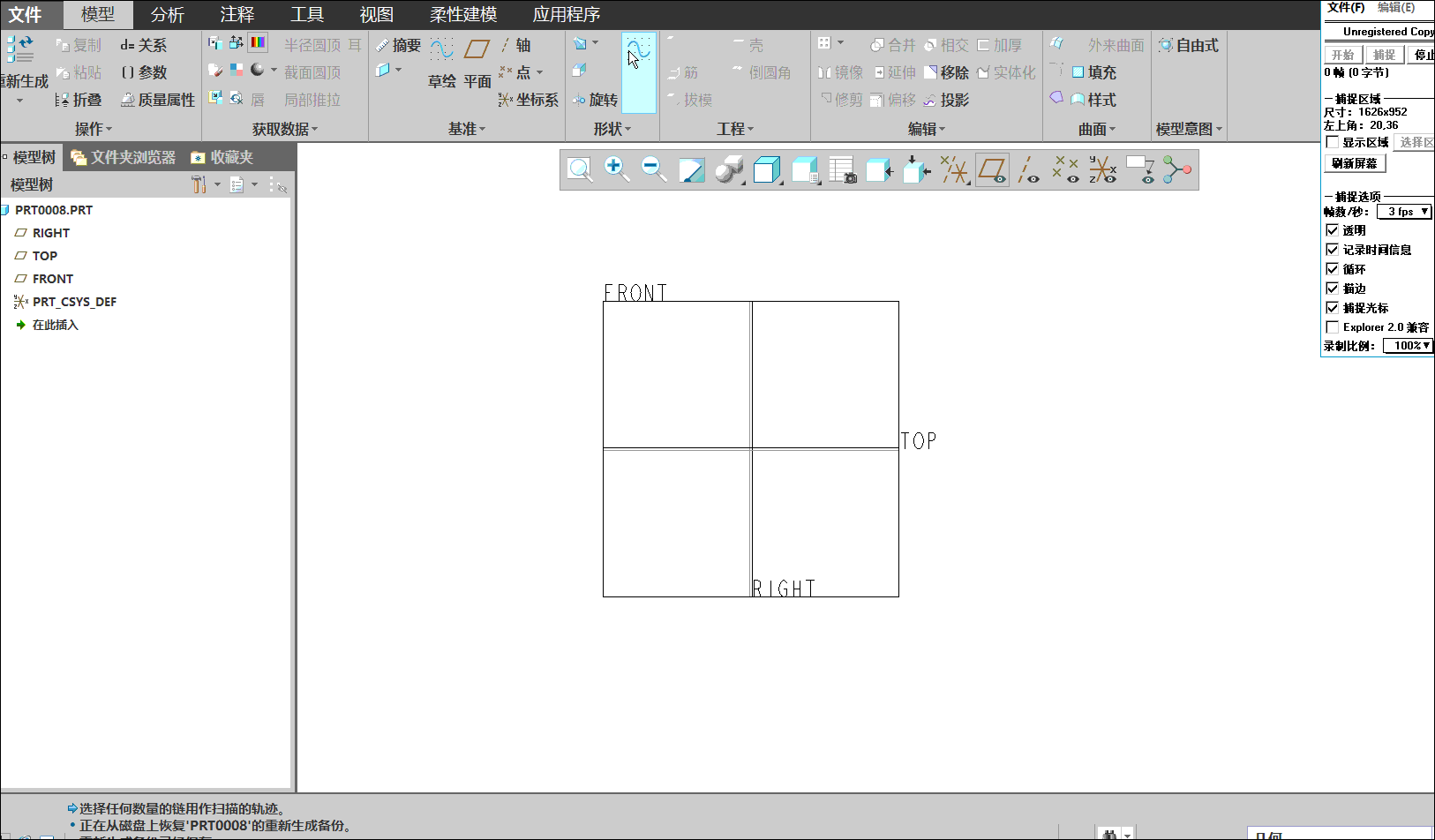Expand the 操作 group dropdown
Screen dimensions: 1435x840
pos(94,129)
